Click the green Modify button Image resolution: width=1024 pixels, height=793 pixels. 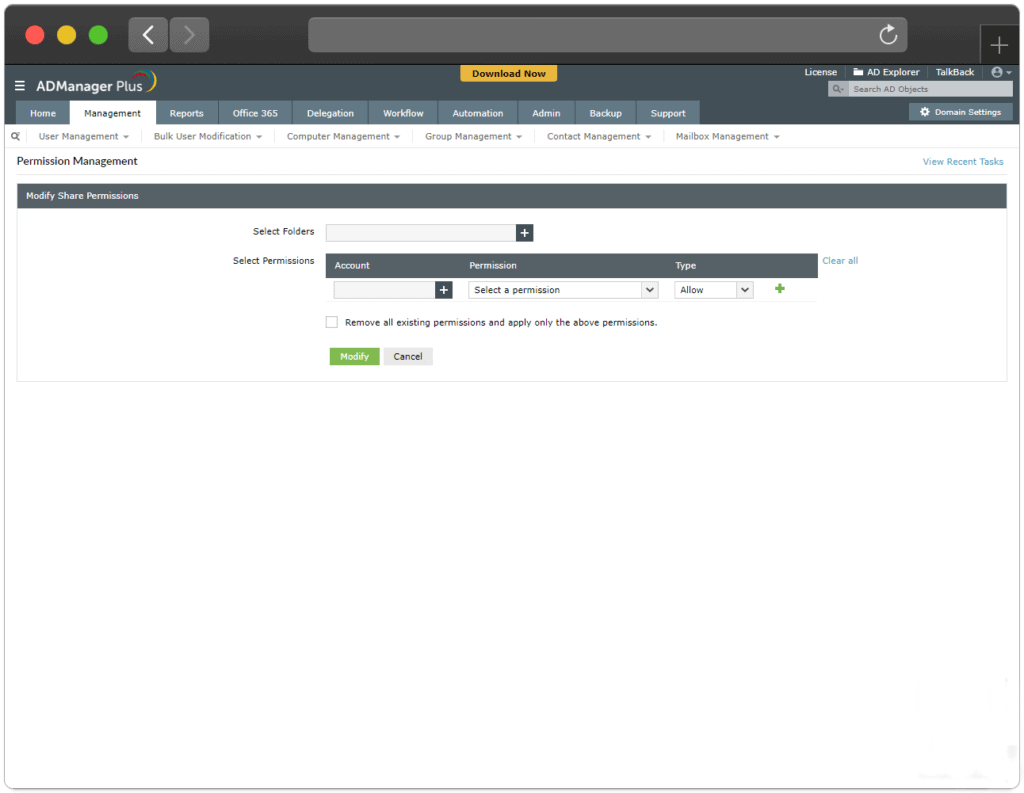355,357
